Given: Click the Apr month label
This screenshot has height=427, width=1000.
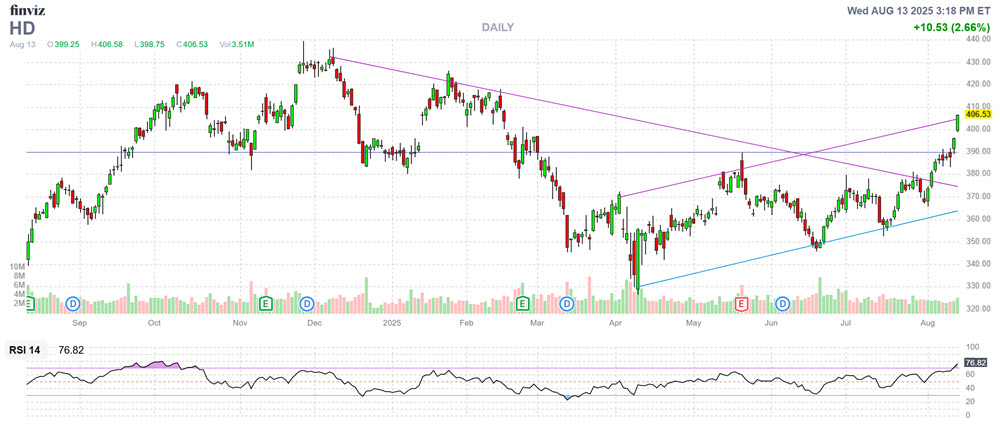Looking at the screenshot, I should (x=615, y=323).
